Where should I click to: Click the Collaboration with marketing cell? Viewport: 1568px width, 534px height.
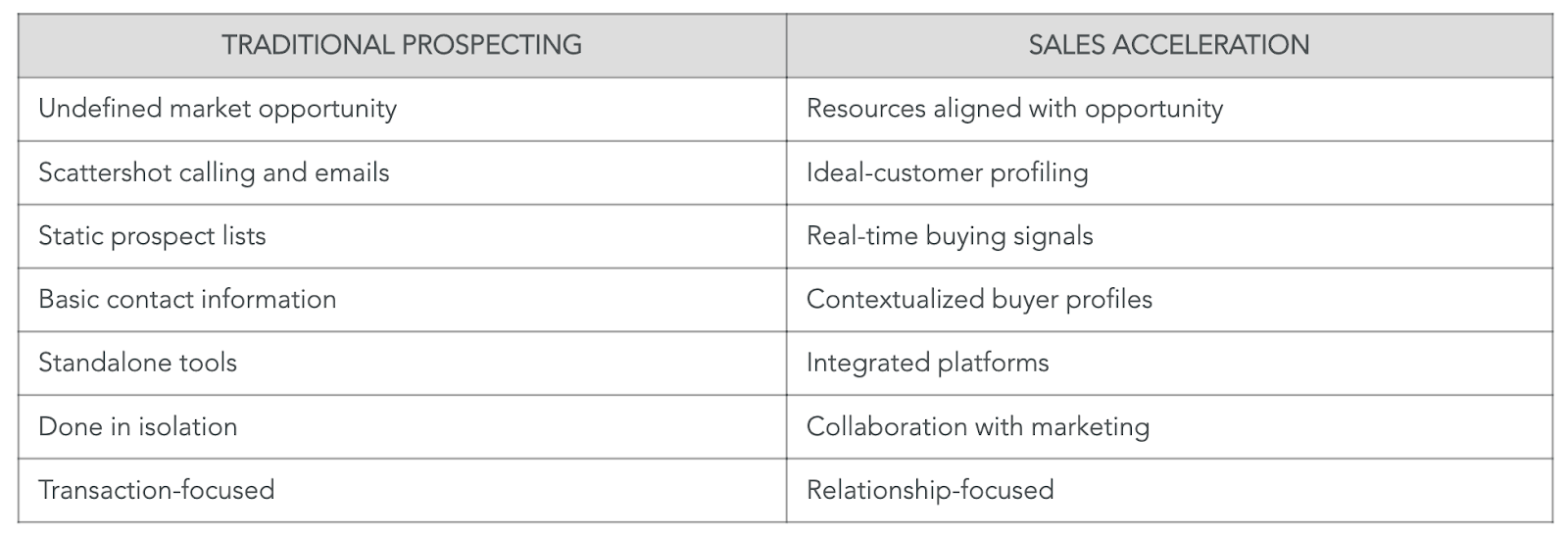pos(978,426)
